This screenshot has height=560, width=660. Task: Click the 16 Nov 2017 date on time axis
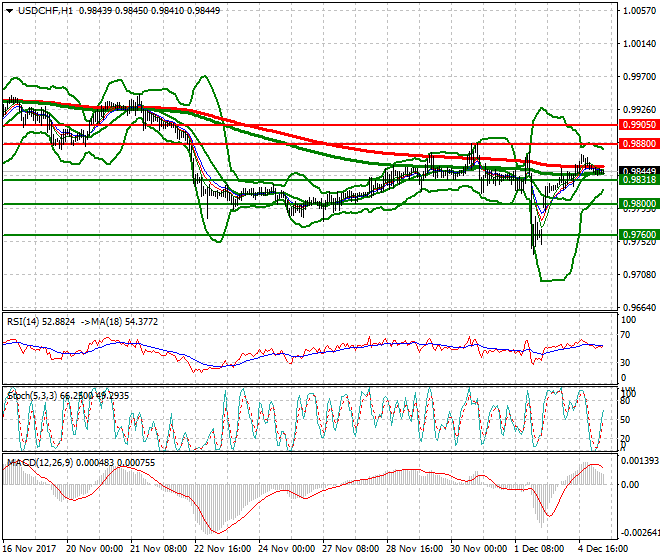click(x=27, y=549)
